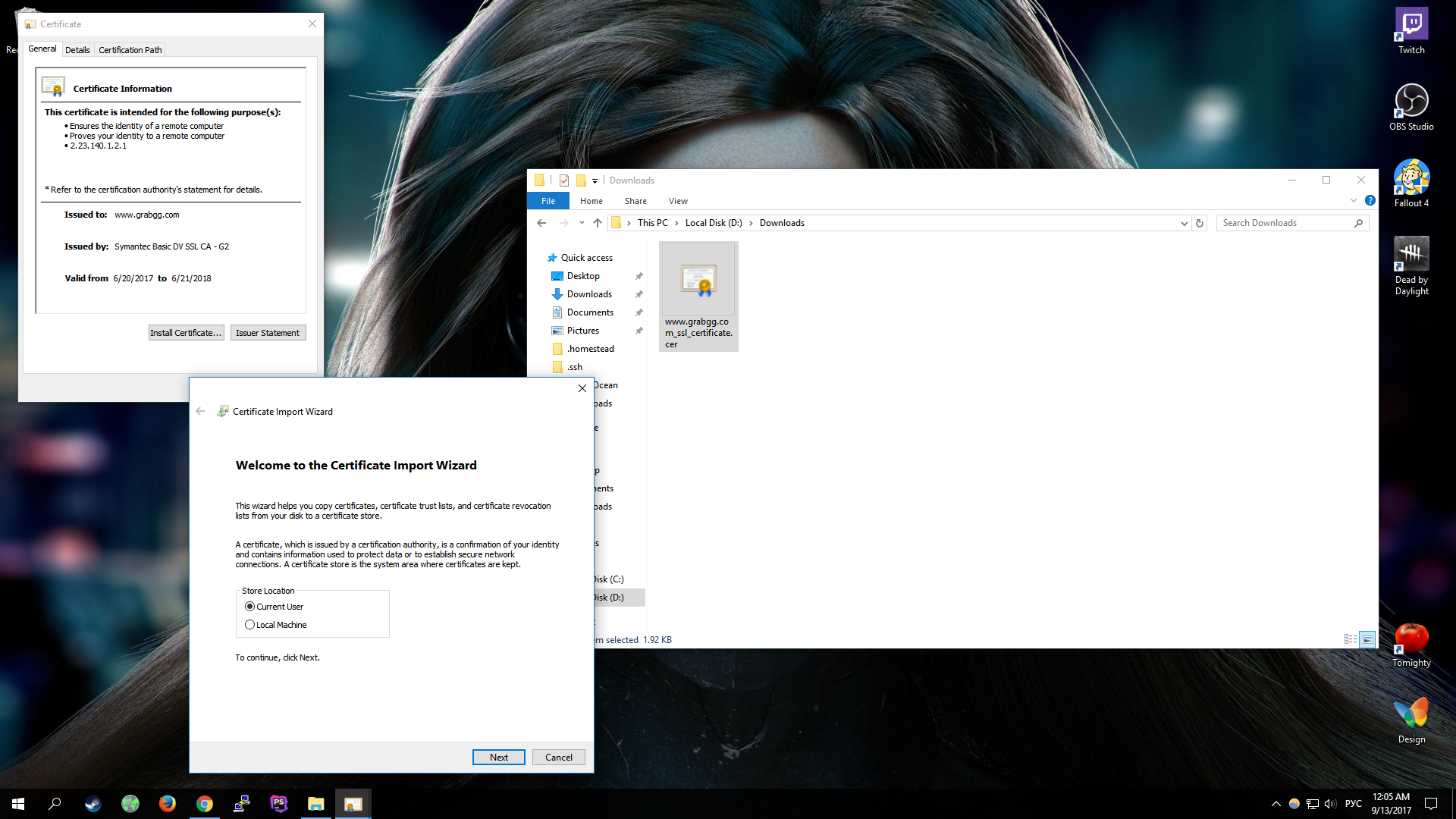Go back in Downloads explorer window
1456x819 pixels.
(541, 223)
